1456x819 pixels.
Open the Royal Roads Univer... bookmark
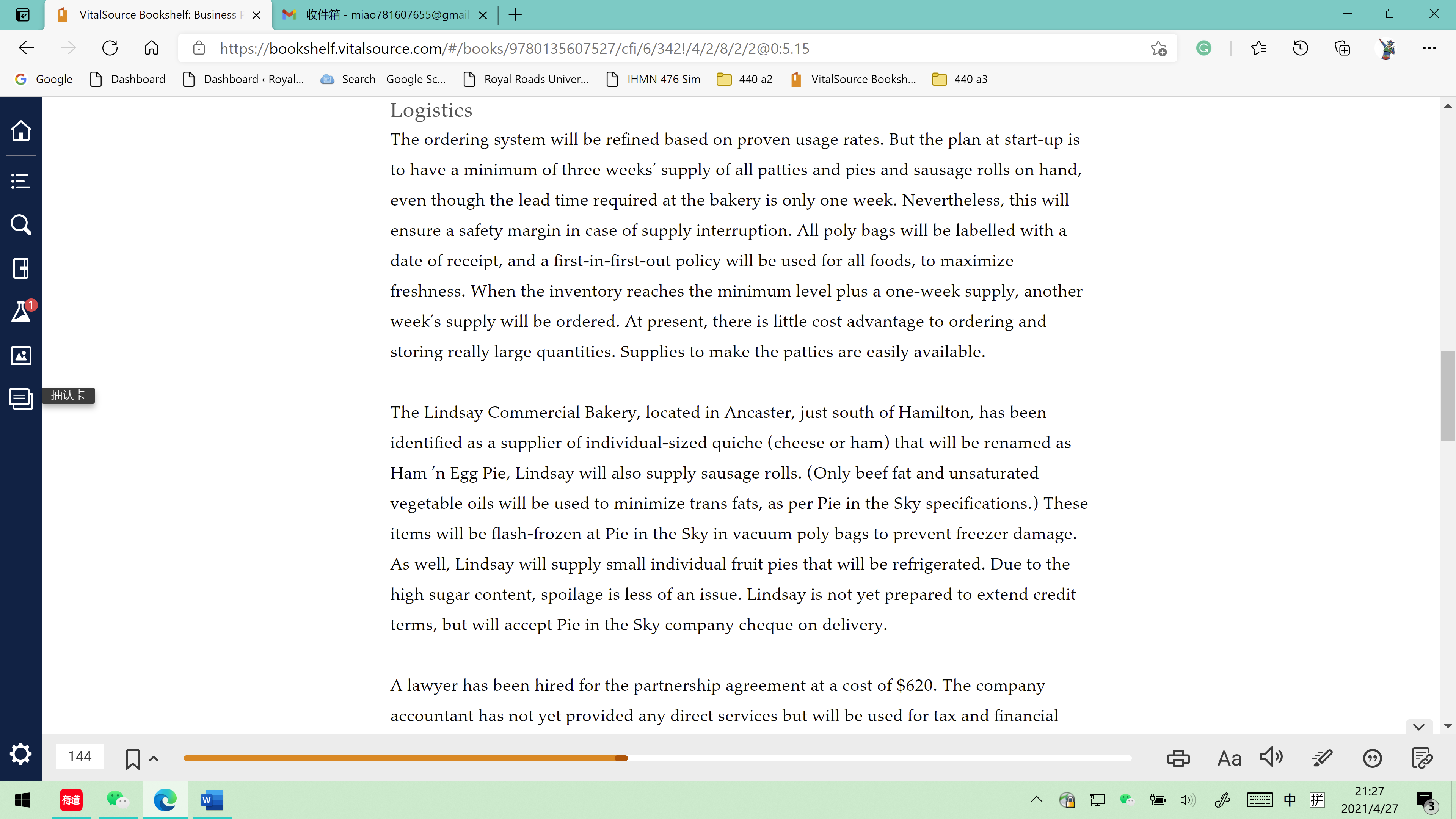pos(526,79)
